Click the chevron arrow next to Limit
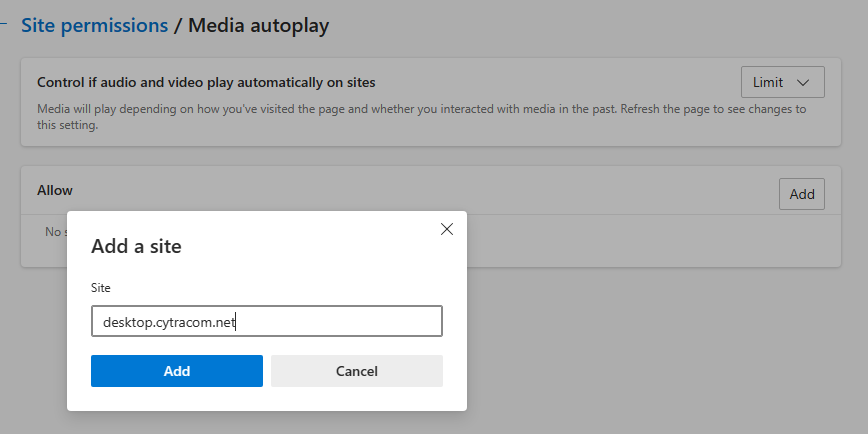 pyautogui.click(x=803, y=82)
